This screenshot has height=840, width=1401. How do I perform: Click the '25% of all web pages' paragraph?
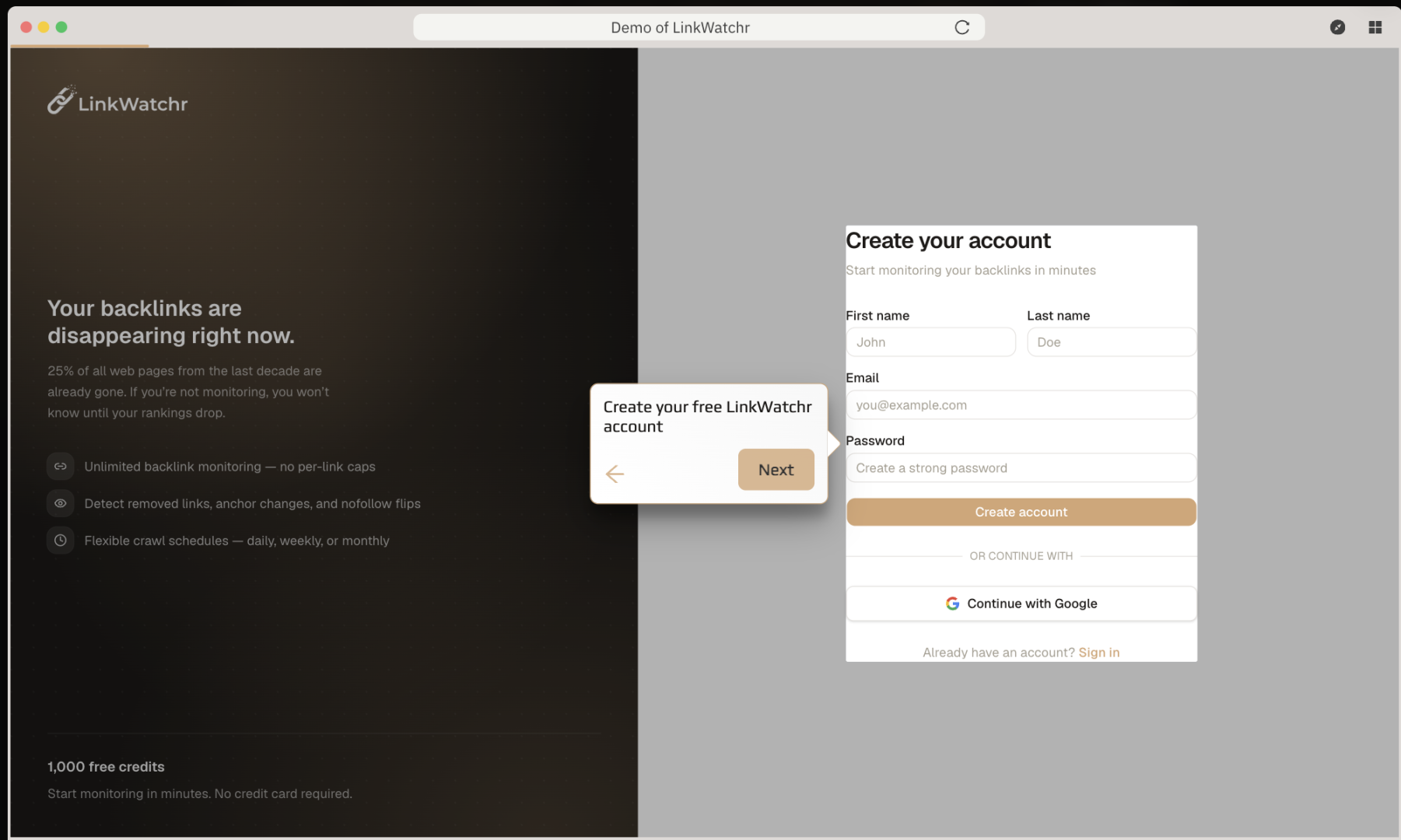pos(188,392)
